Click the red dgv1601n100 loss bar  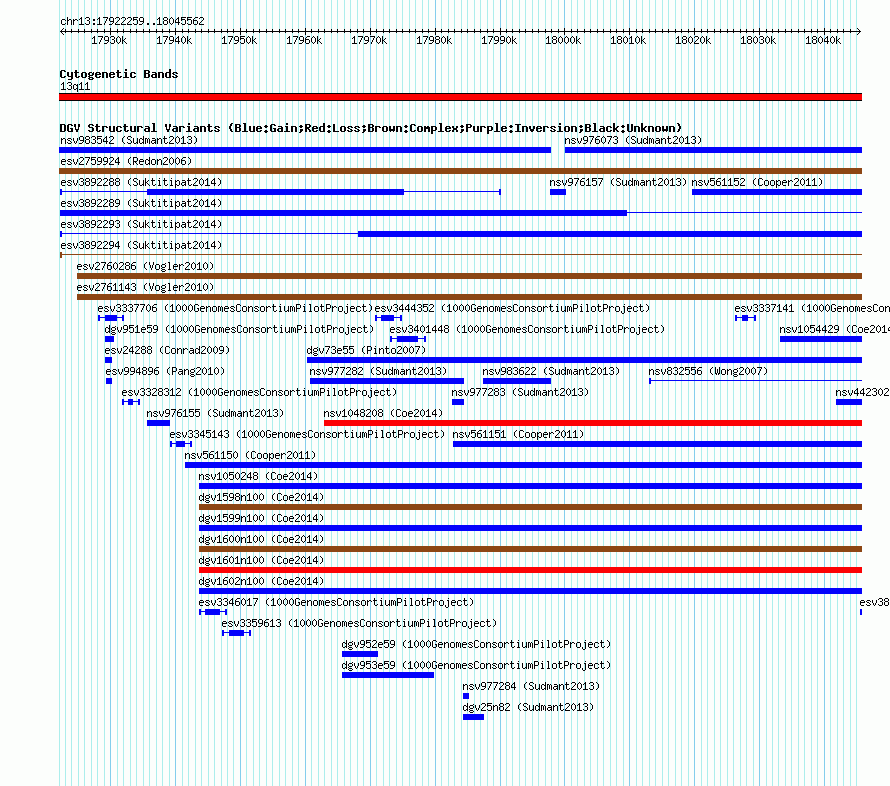click(530, 570)
